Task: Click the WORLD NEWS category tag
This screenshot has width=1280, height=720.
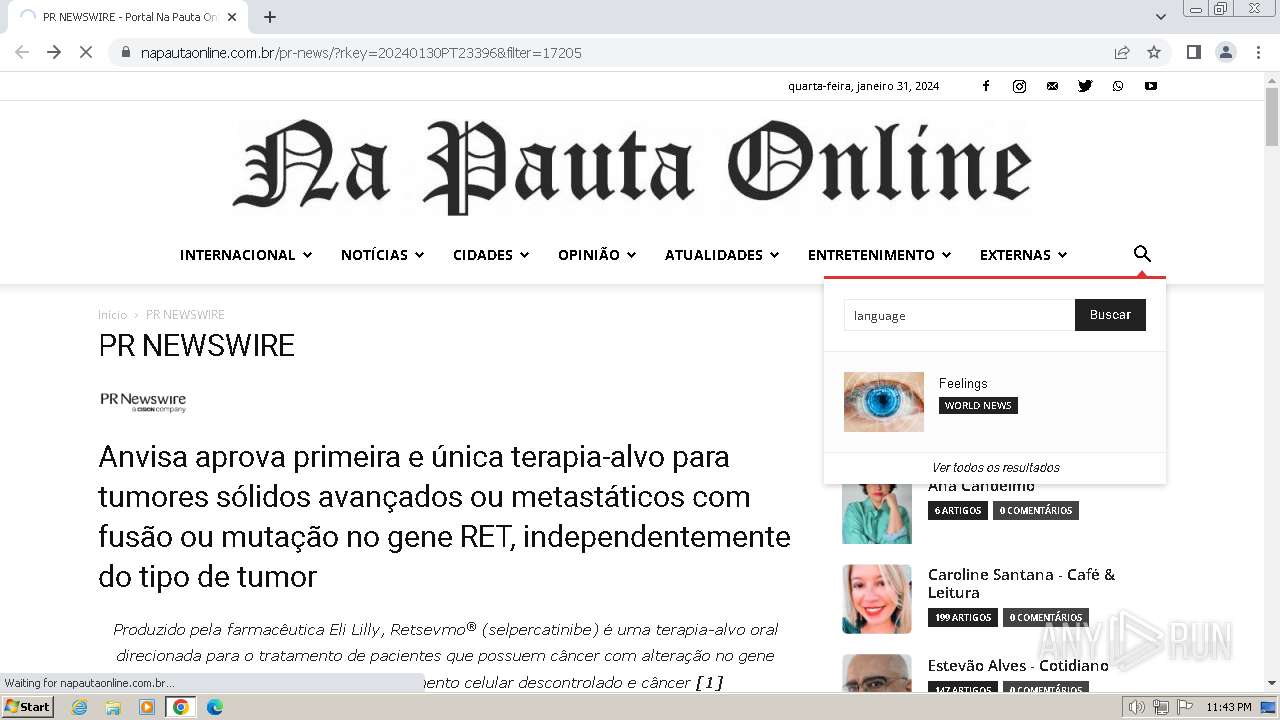Action: [x=978, y=405]
